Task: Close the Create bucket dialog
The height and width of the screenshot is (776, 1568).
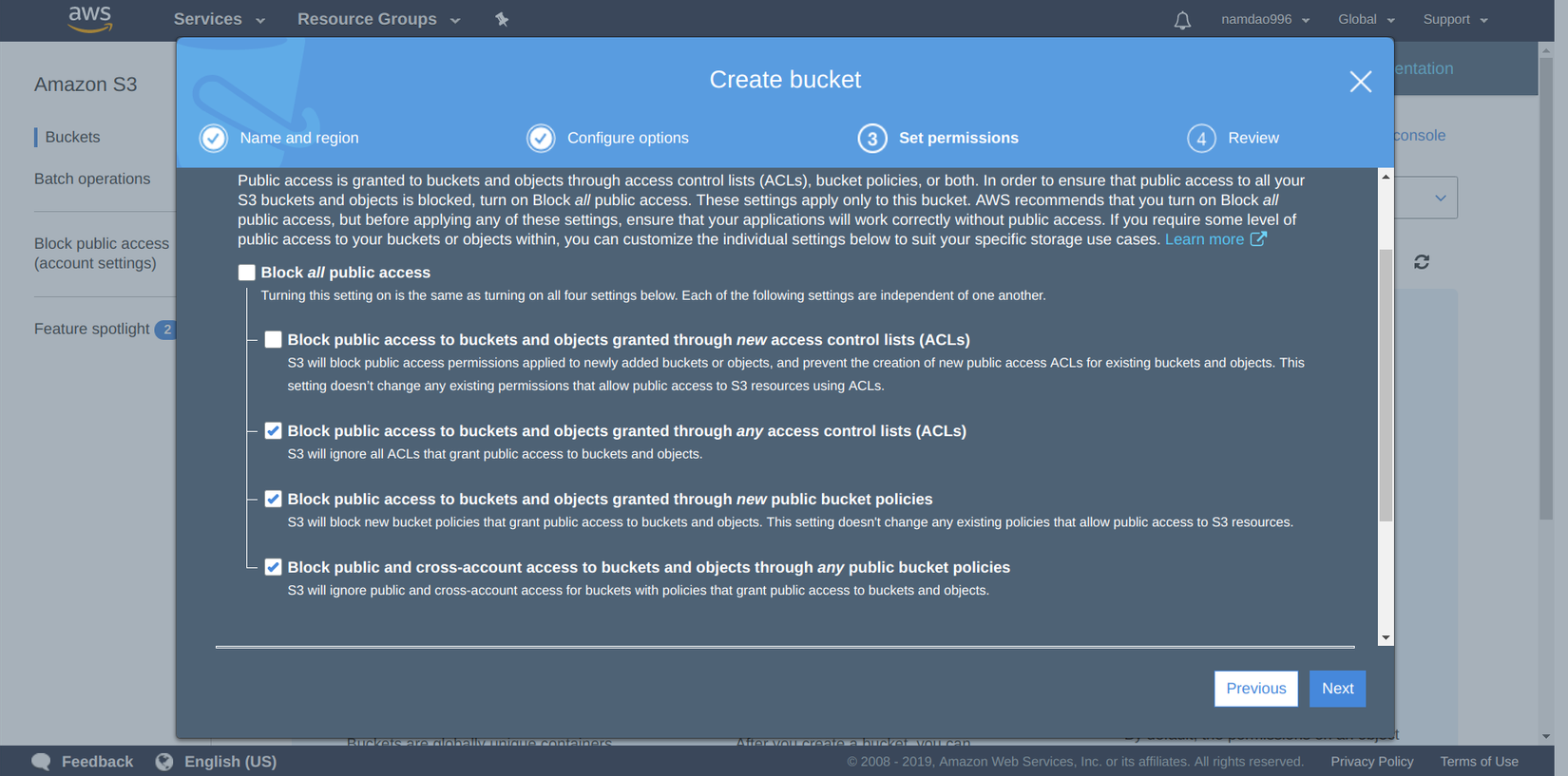Action: [x=1361, y=82]
